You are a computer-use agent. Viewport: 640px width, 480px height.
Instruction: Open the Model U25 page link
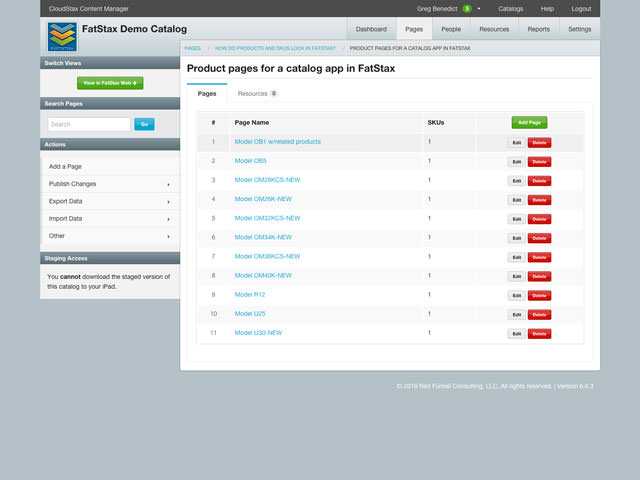coord(250,313)
